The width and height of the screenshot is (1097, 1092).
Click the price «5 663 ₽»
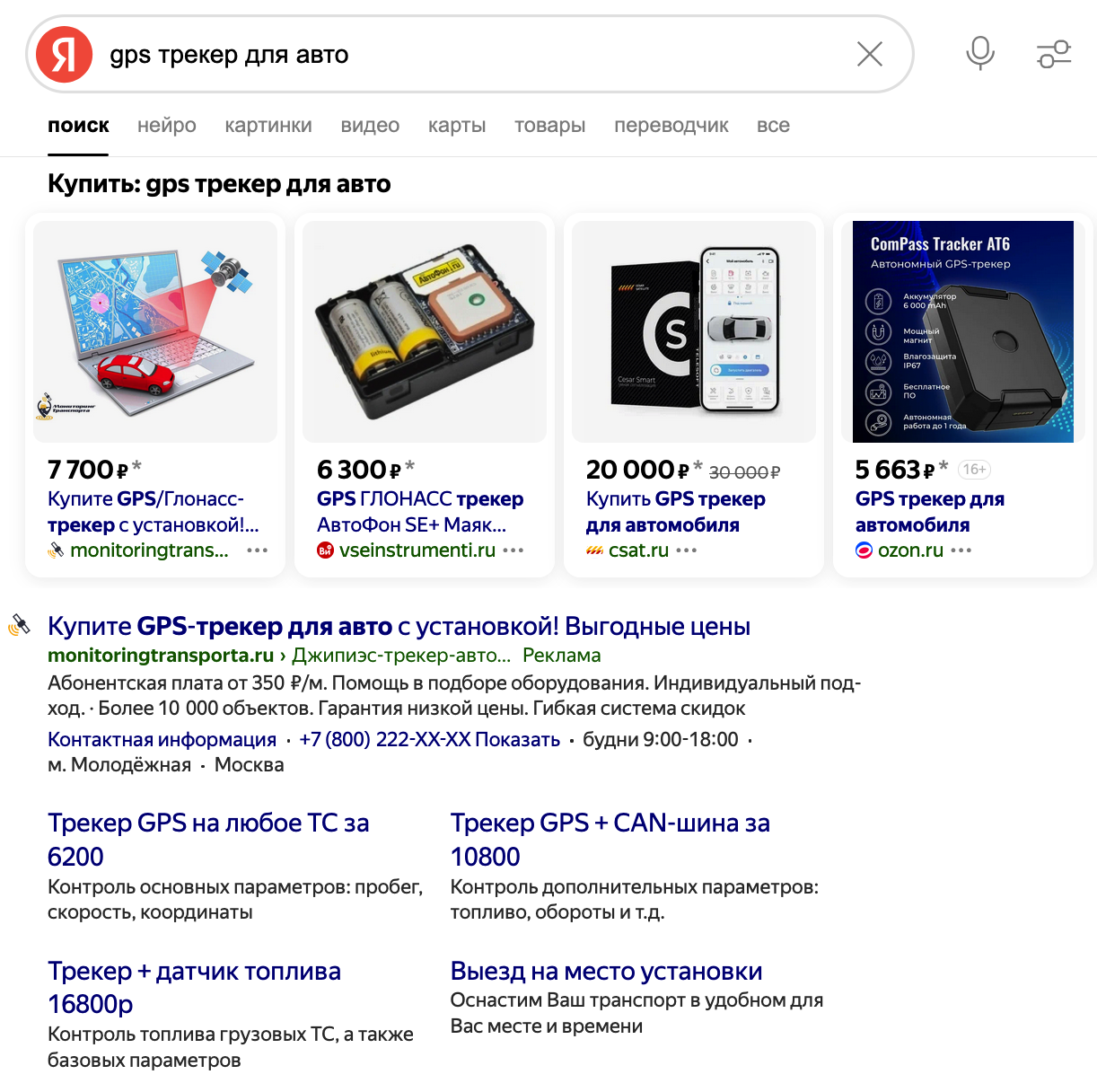(896, 470)
